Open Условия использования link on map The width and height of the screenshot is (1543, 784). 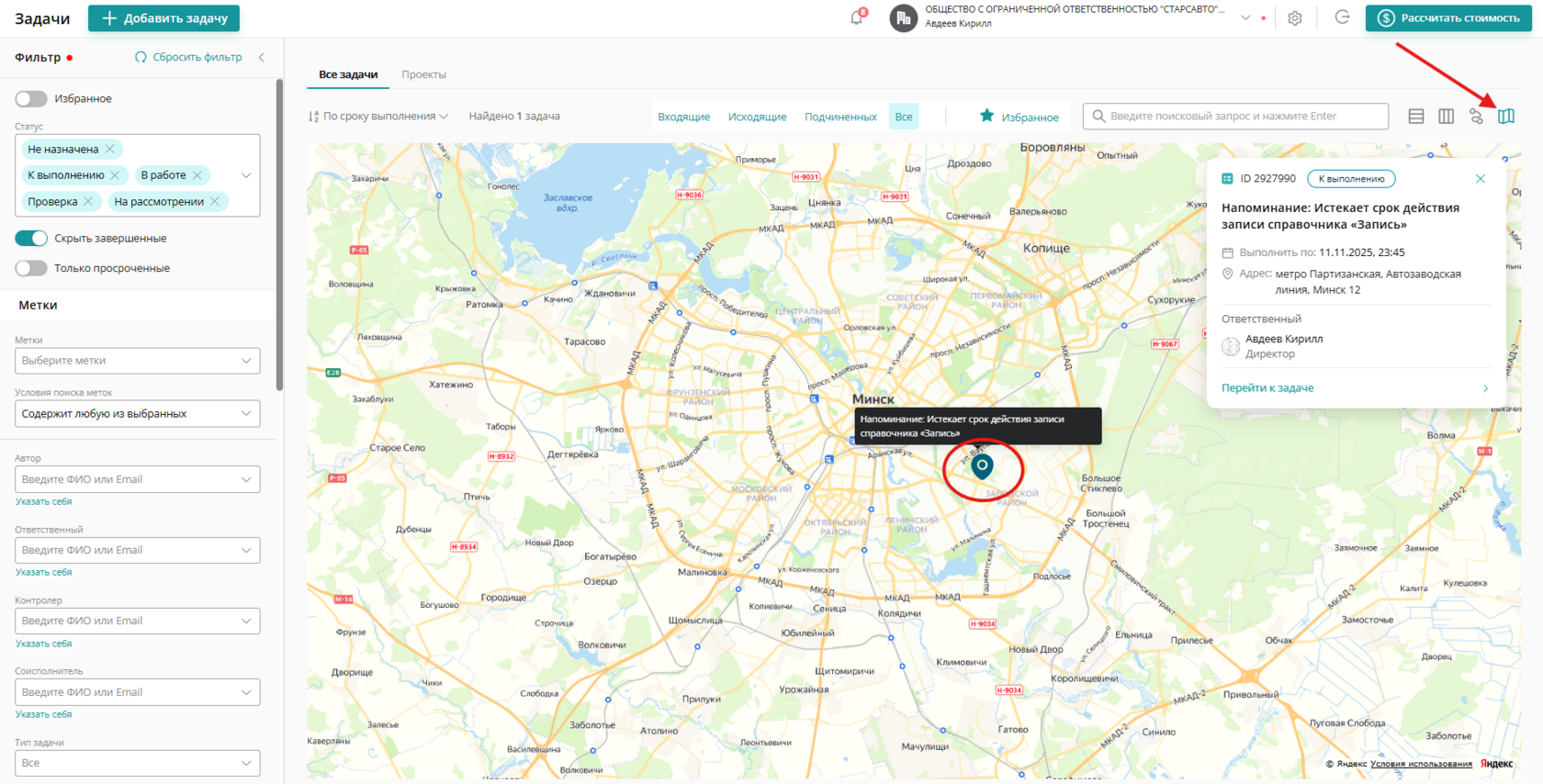(x=1421, y=764)
